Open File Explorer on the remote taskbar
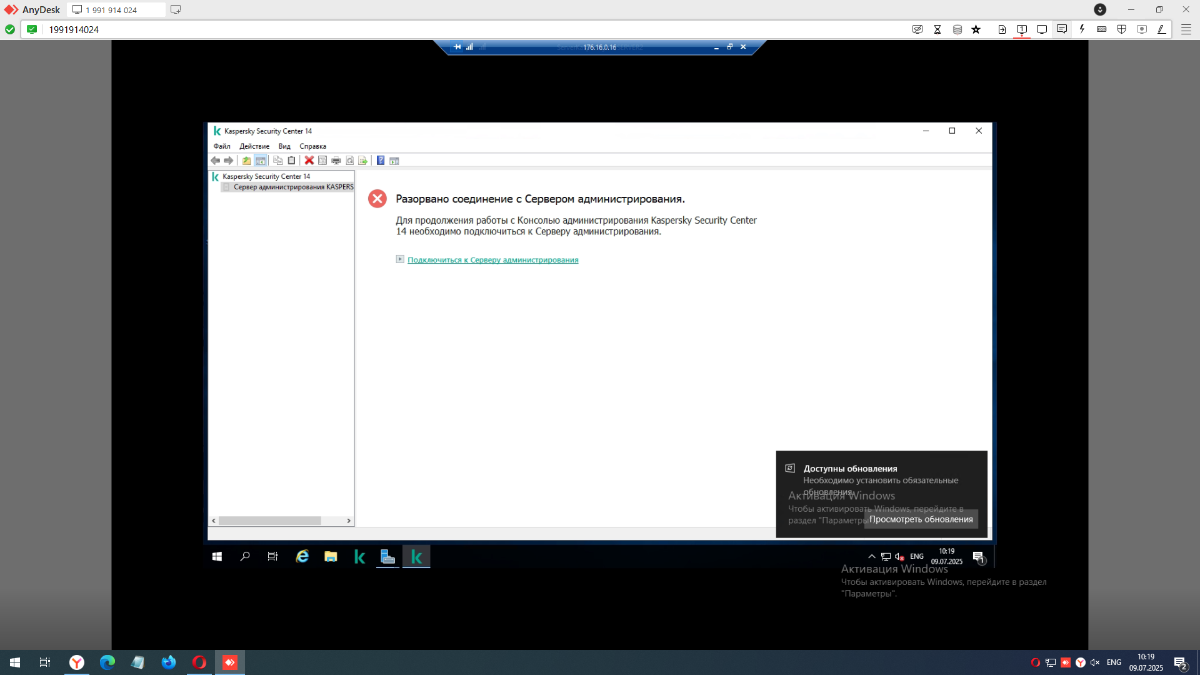 point(330,557)
